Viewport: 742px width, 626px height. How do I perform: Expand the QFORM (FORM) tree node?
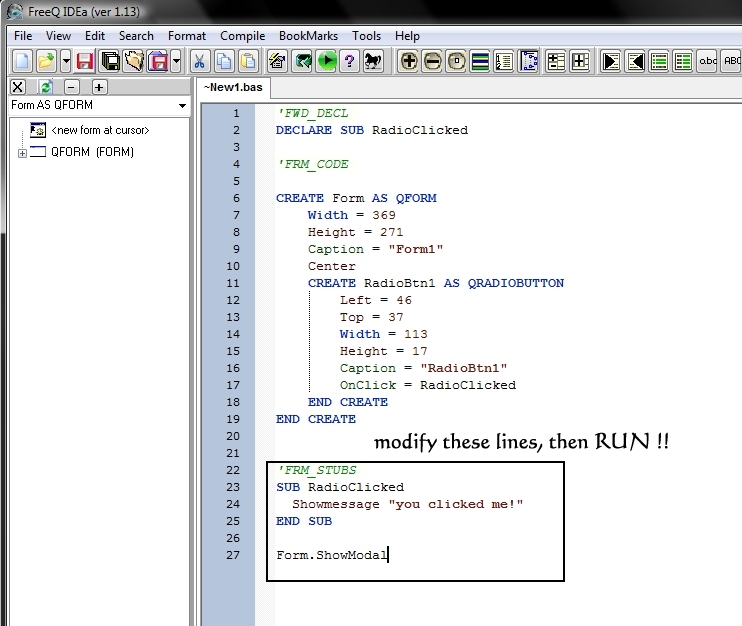click(x=22, y=153)
